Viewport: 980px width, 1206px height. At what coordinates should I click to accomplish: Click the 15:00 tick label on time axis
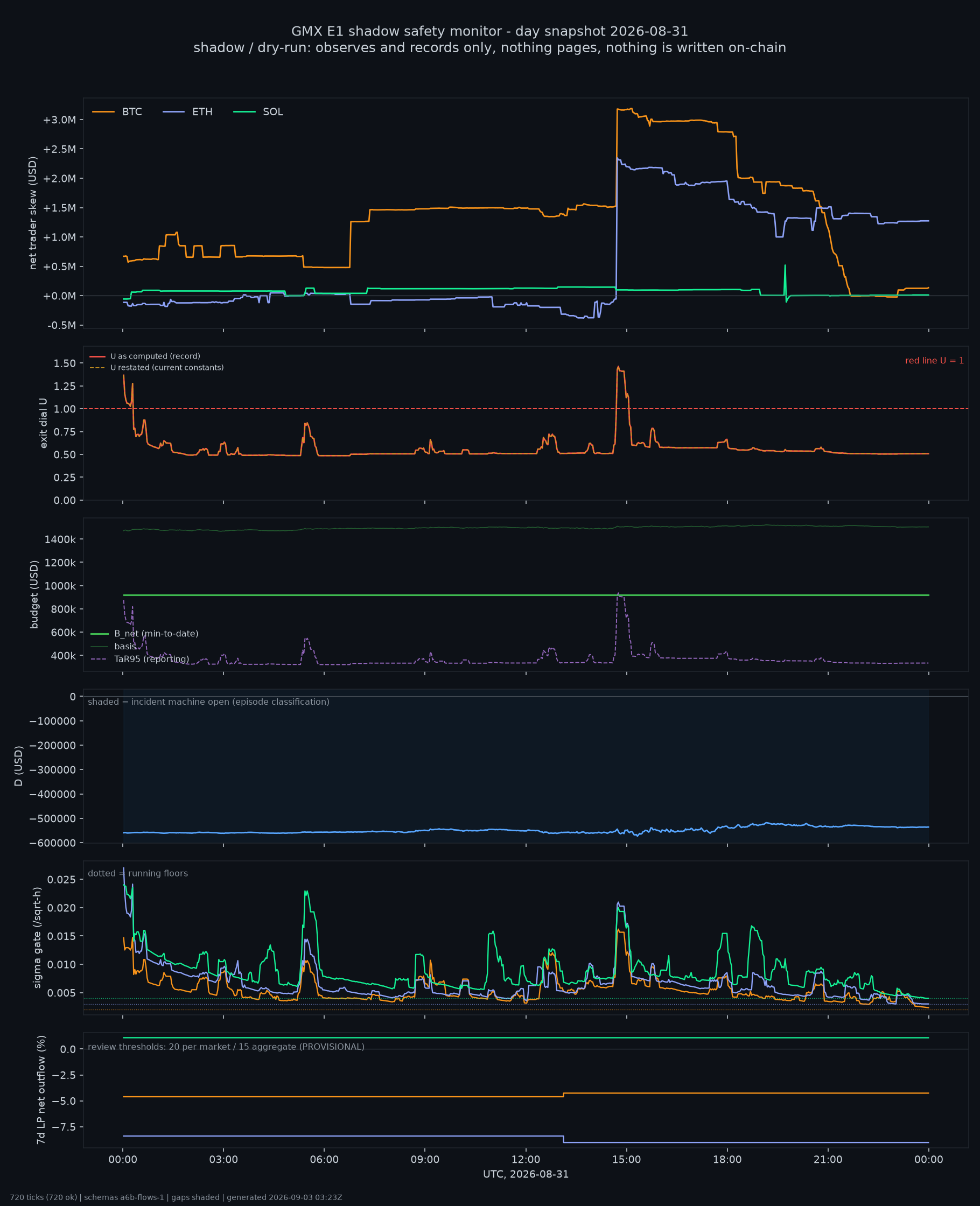[627, 1160]
